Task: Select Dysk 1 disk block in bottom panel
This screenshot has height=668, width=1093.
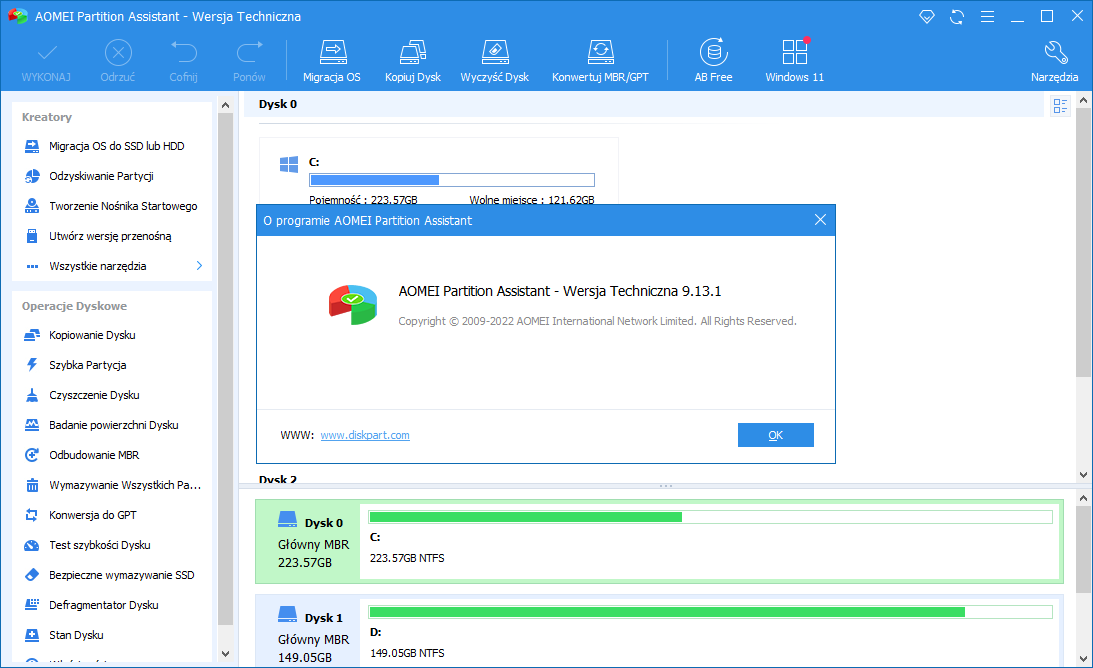Action: pyautogui.click(x=309, y=633)
